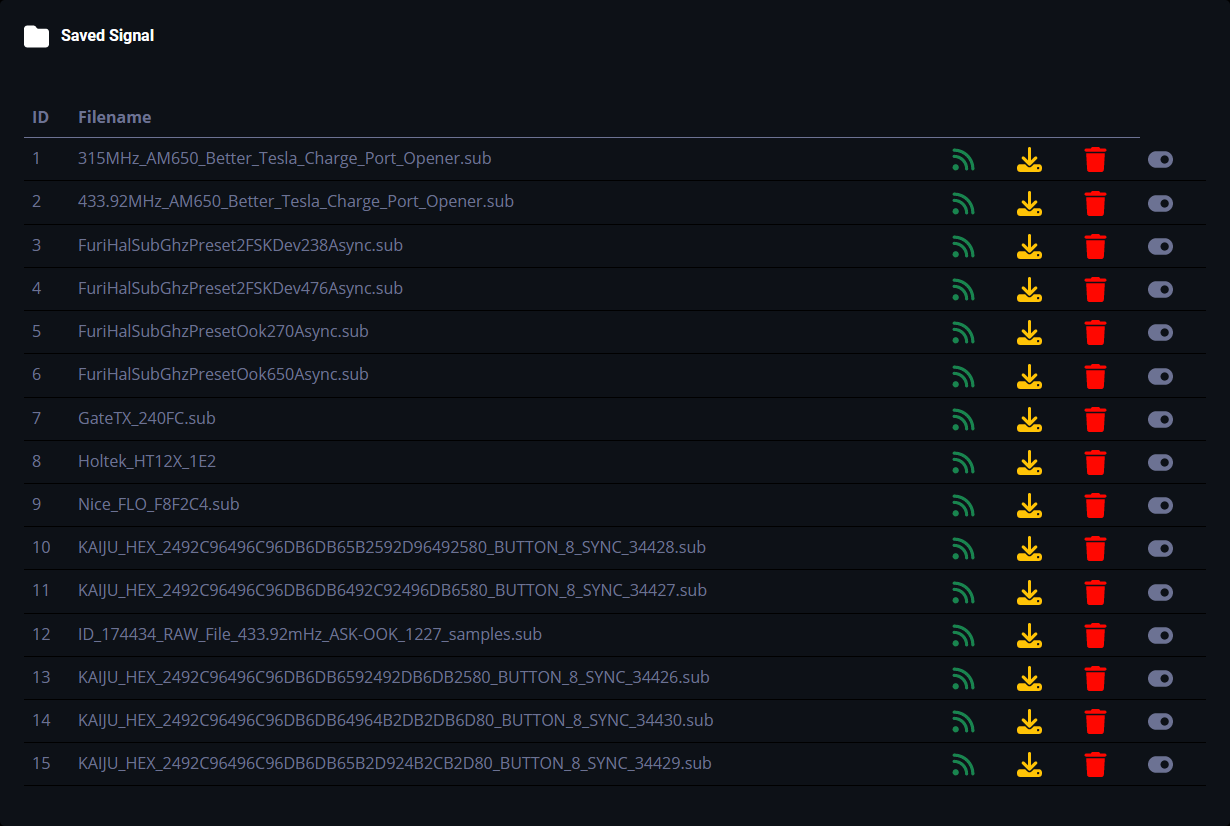
Task: Transmit the Nice_FLO_F8F2C4 signal
Action: click(x=962, y=505)
